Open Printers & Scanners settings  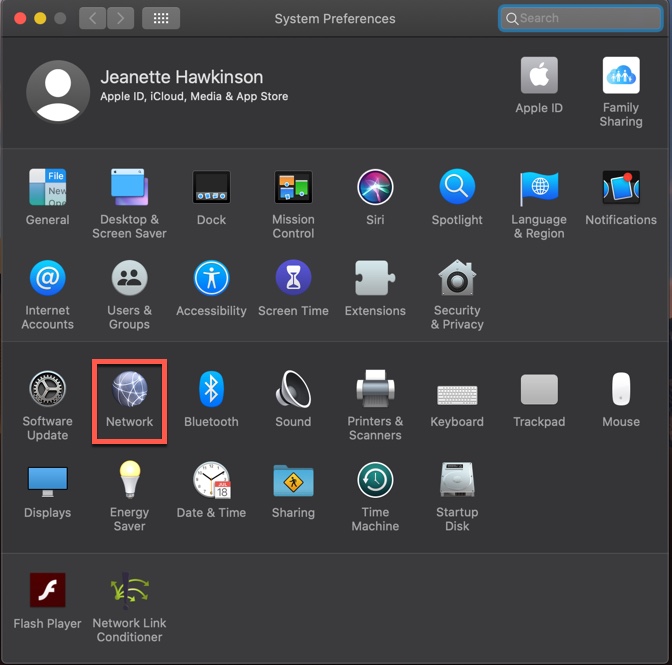[x=375, y=390]
